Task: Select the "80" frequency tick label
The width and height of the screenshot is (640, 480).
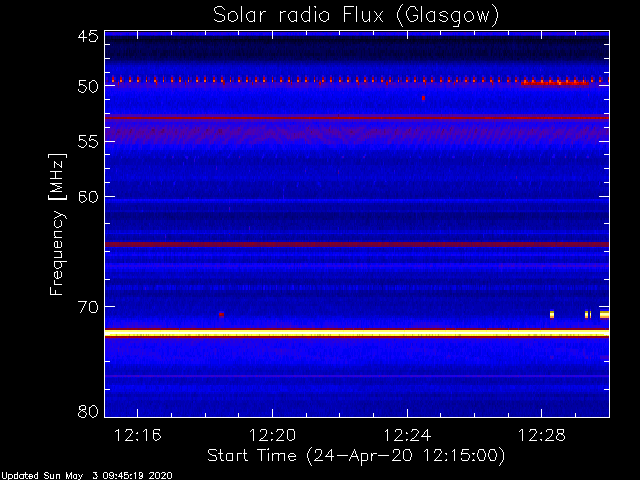Action: click(88, 411)
